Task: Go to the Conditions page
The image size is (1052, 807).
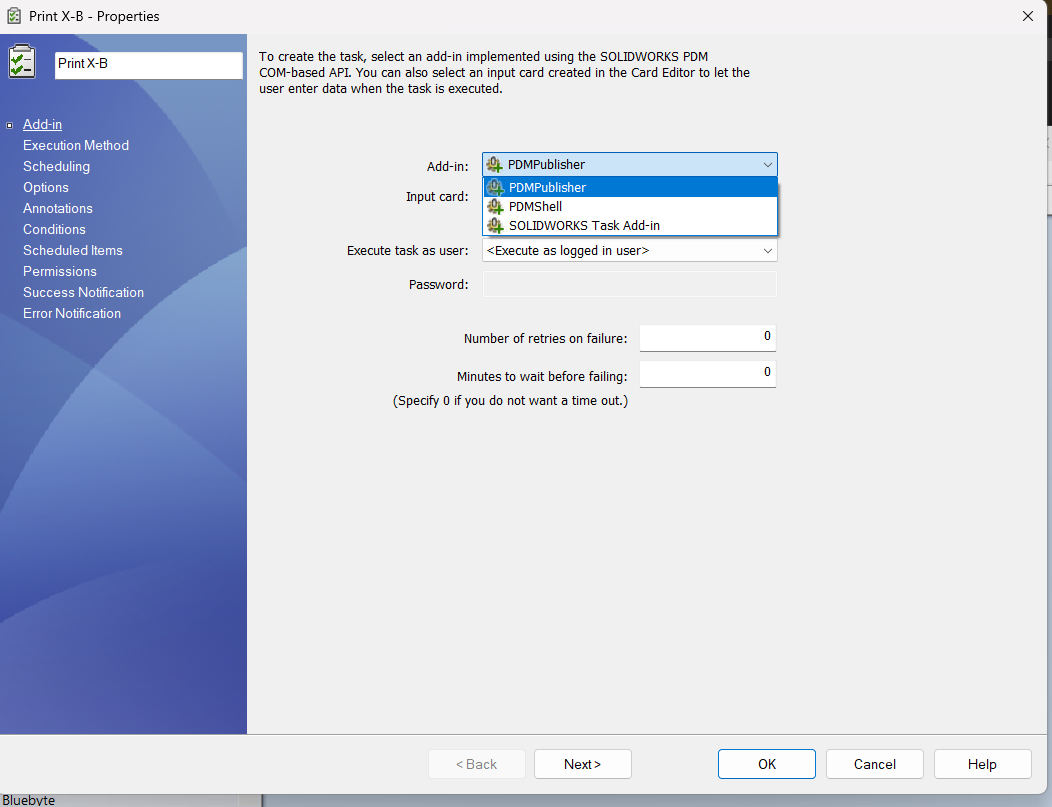Action: (54, 229)
